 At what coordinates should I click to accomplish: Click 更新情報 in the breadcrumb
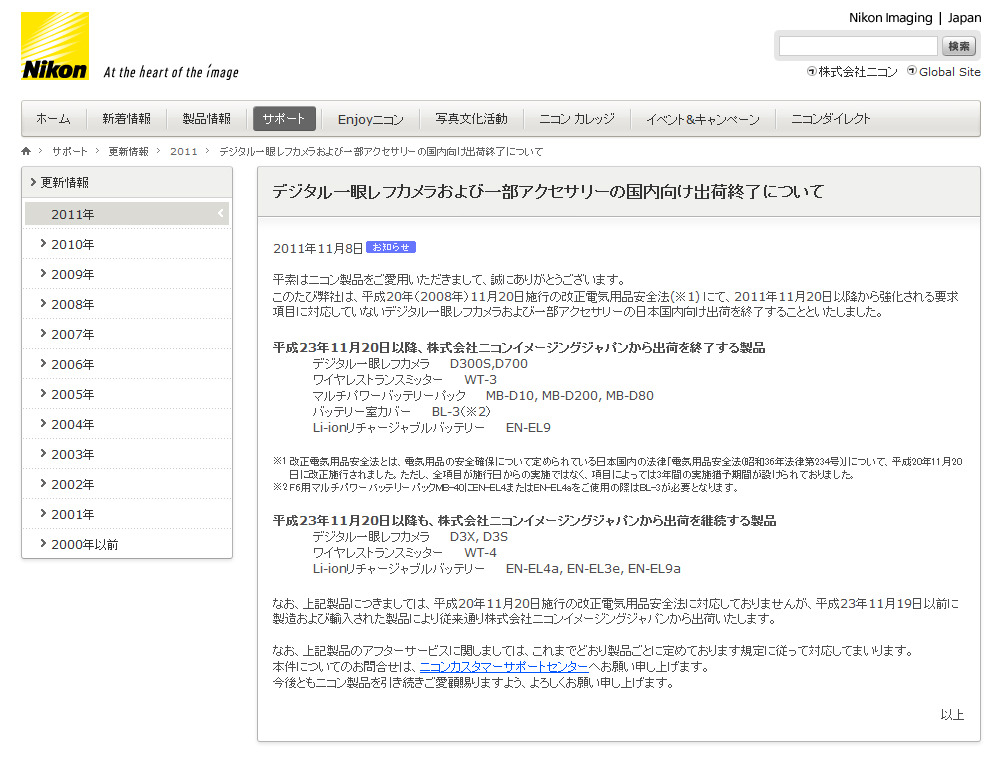click(x=128, y=152)
